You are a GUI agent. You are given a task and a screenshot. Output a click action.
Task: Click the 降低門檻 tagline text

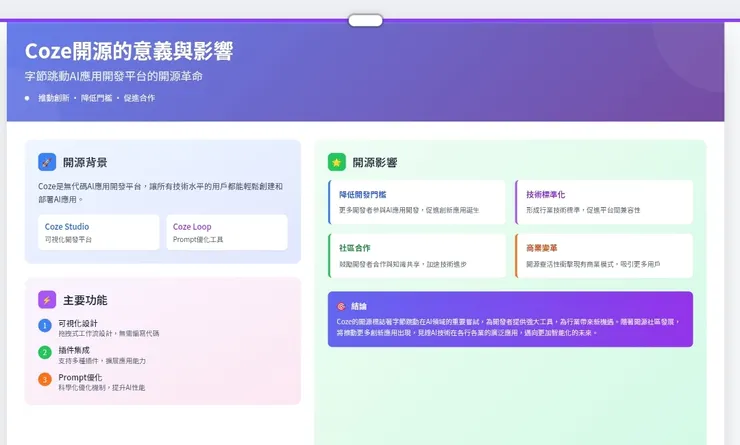97,98
